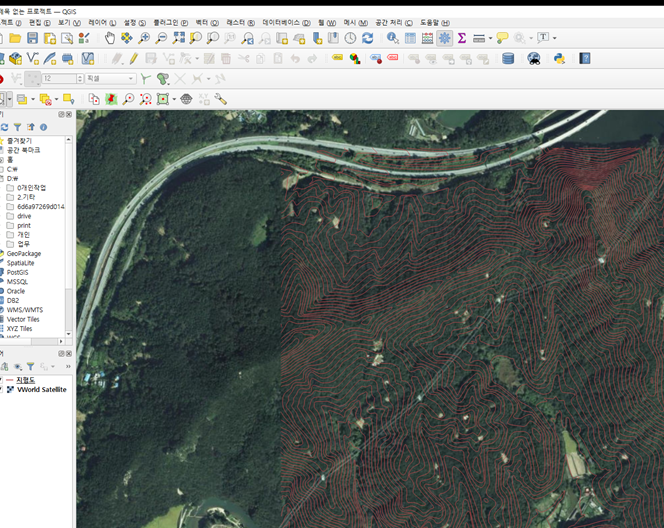
Task: Click the blue Refresh map icon
Action: 368,38
